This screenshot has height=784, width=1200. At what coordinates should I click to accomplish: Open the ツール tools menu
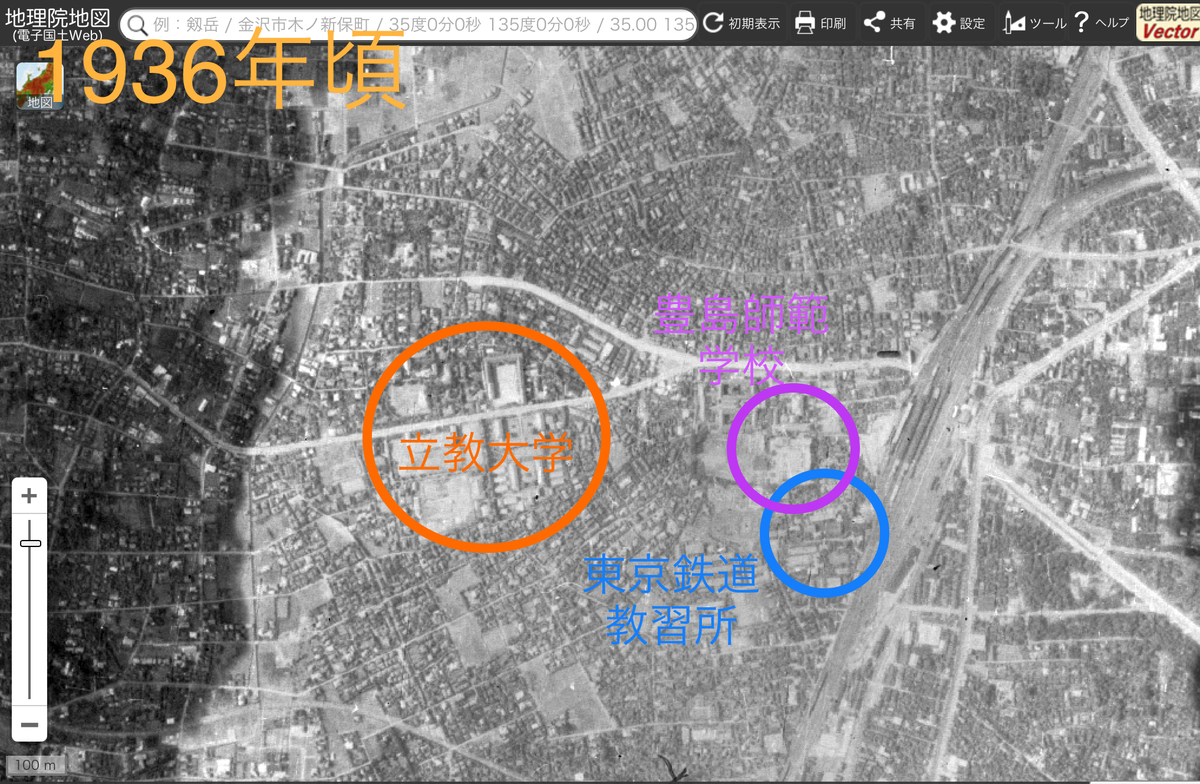click(x=1034, y=23)
